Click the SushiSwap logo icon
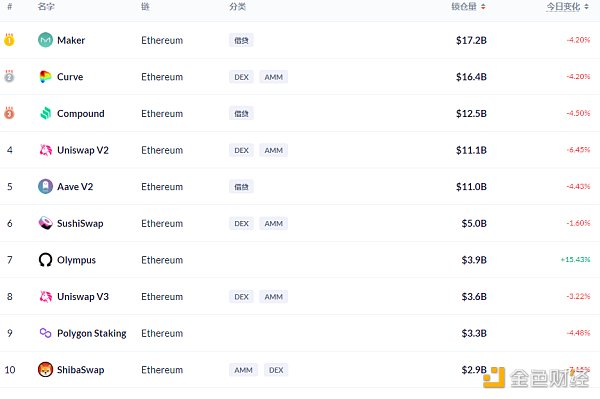 (x=45, y=223)
